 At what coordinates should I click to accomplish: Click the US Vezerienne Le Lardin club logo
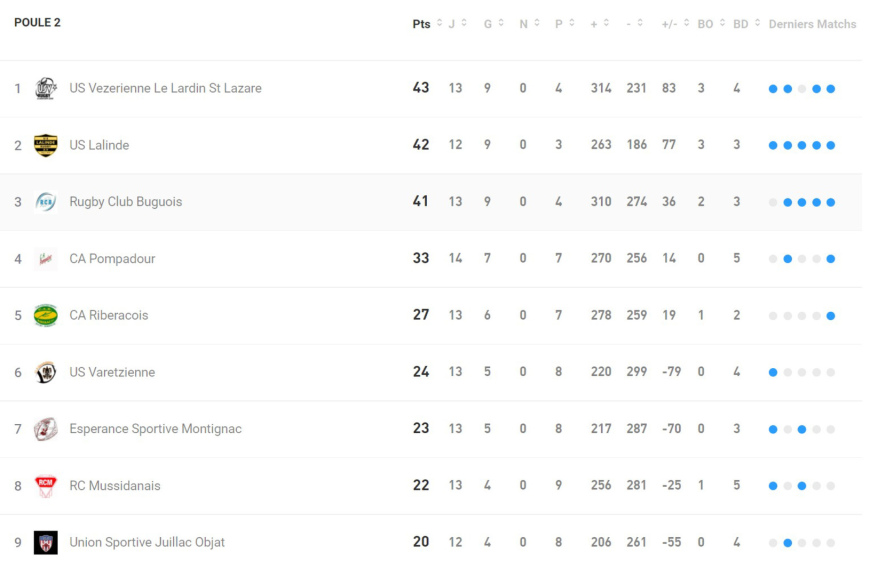coord(45,88)
